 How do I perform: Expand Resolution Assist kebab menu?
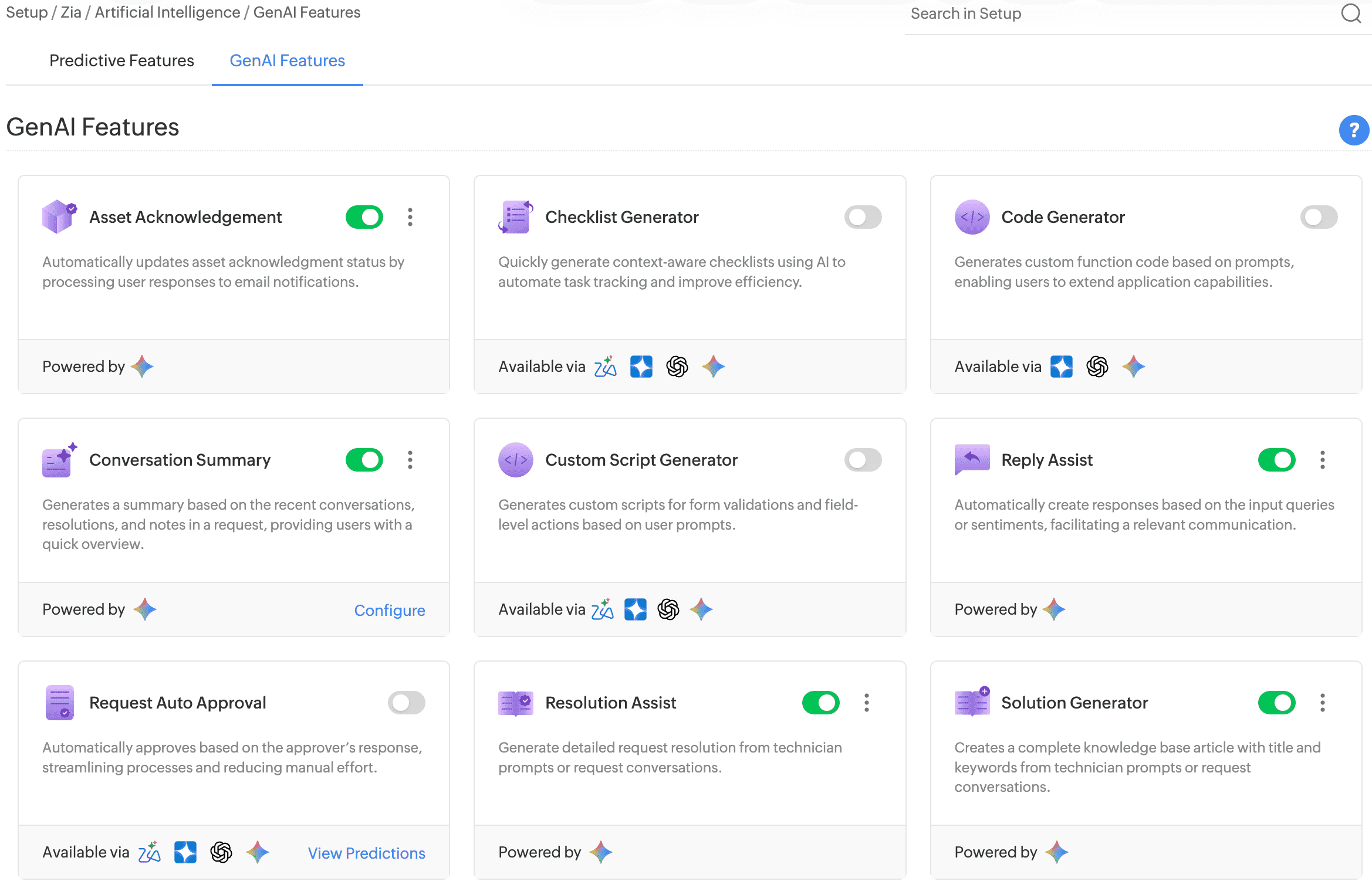click(866, 703)
